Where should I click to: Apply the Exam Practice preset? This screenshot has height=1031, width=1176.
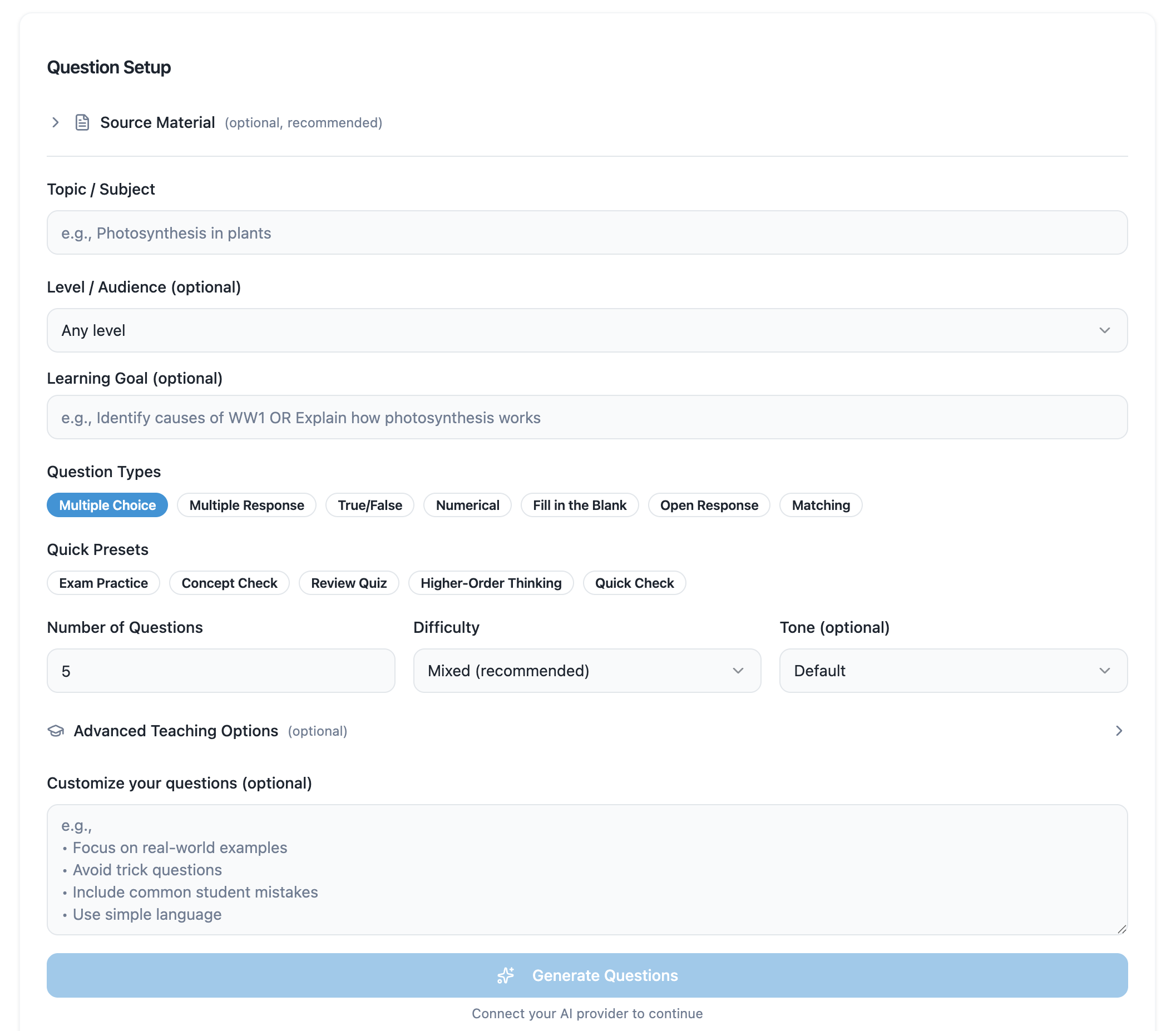(x=103, y=582)
